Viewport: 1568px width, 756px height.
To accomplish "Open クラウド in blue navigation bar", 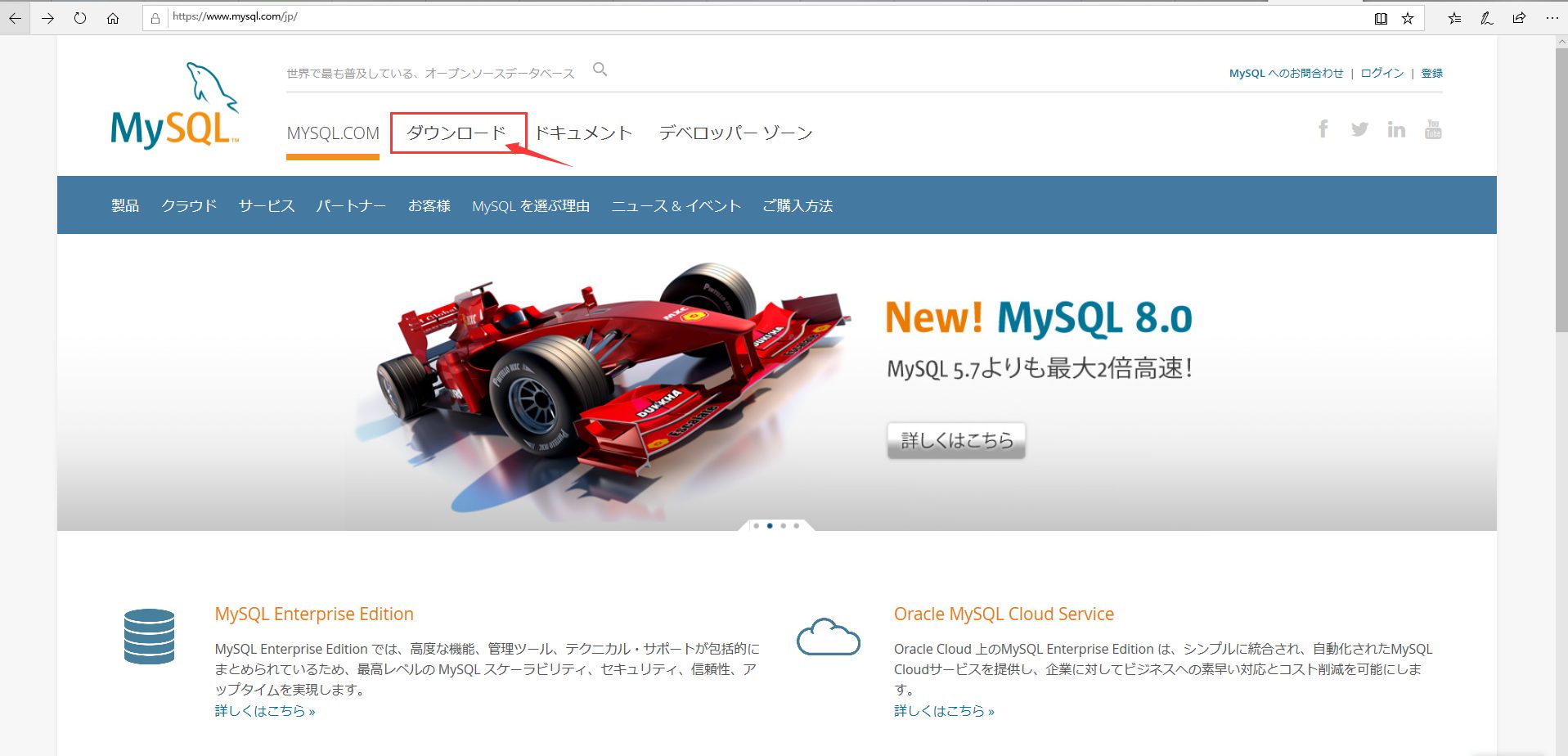I will pos(189,205).
